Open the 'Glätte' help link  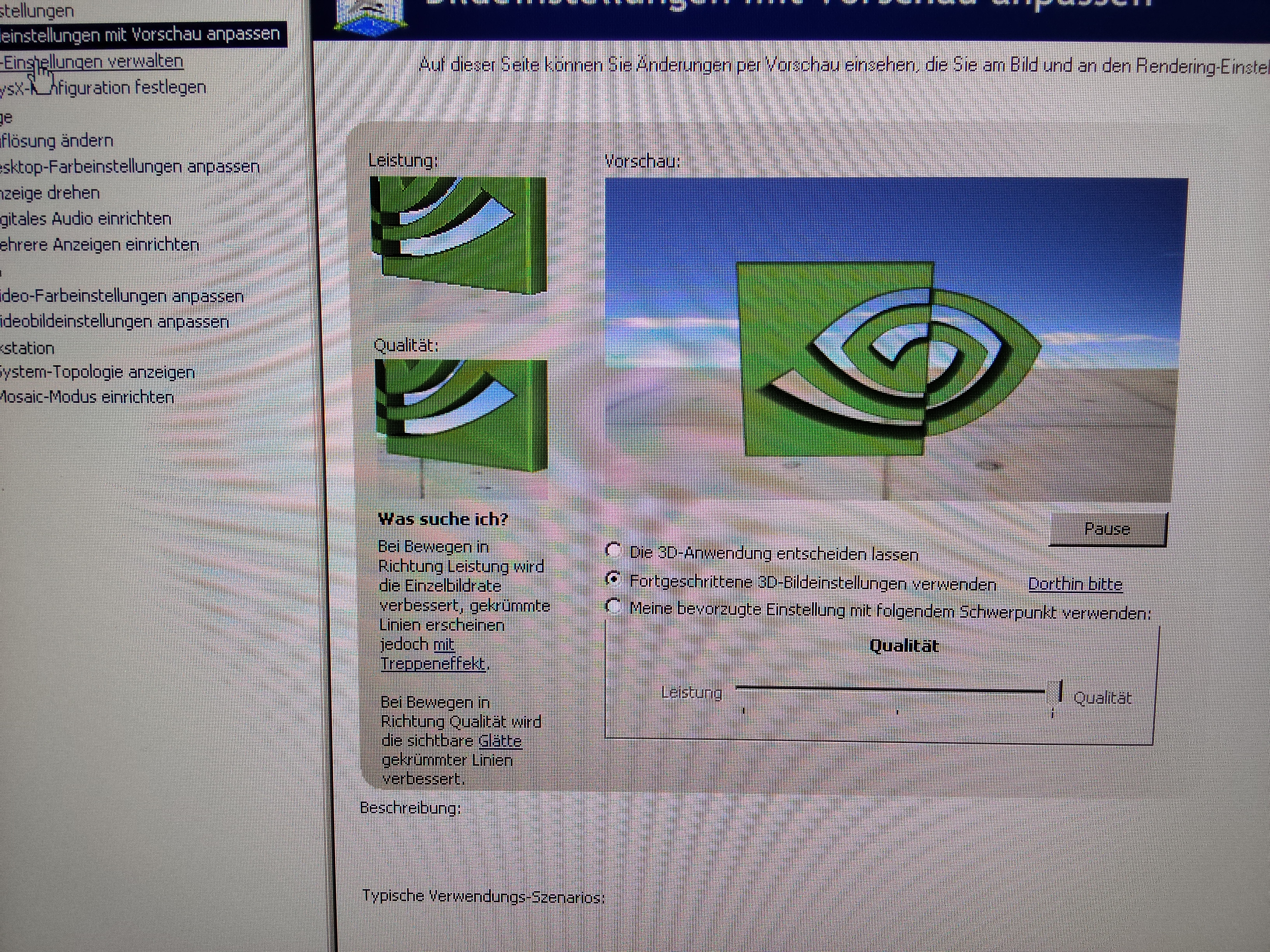tap(500, 741)
